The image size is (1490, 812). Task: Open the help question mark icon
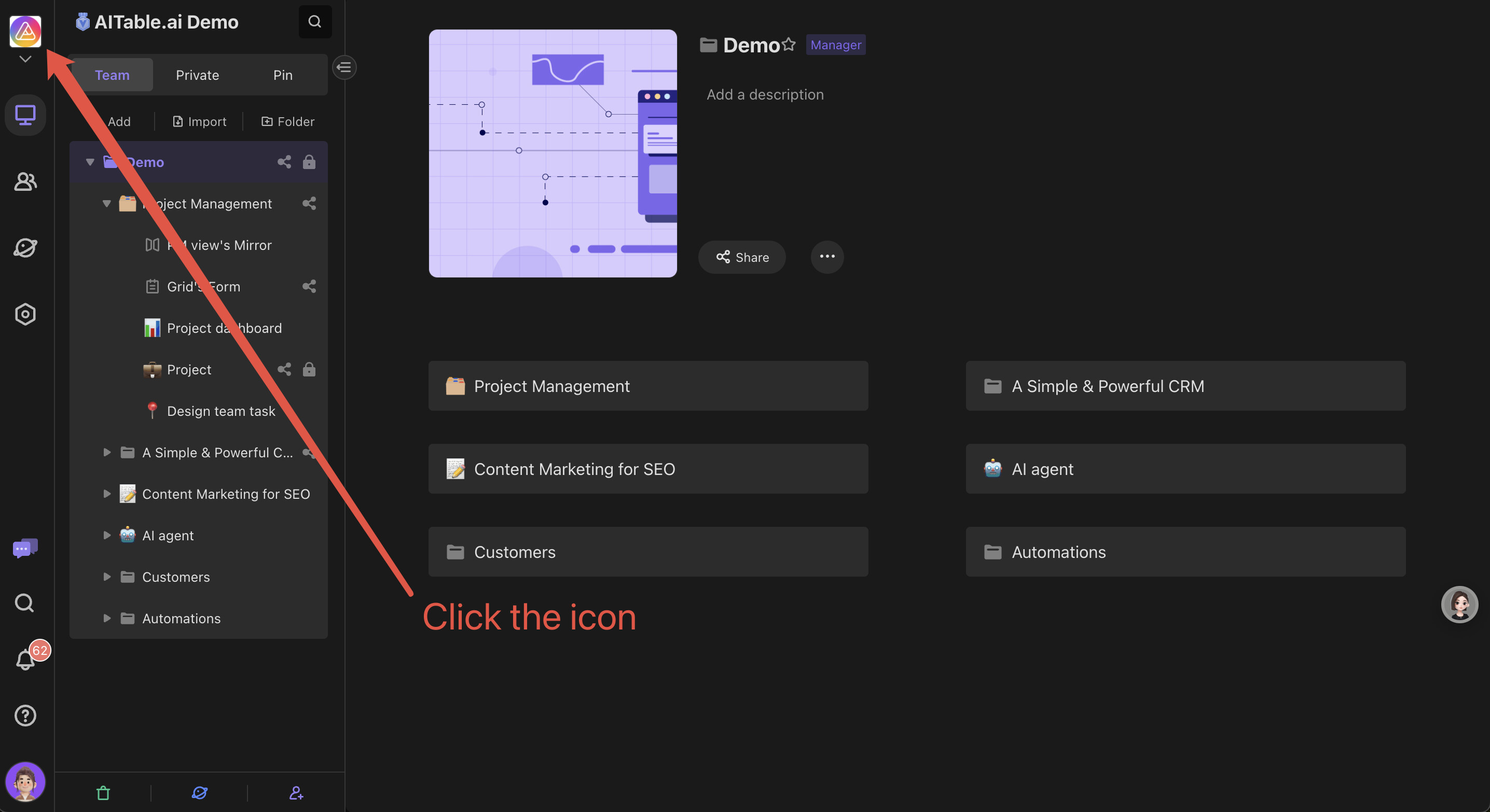[x=25, y=716]
